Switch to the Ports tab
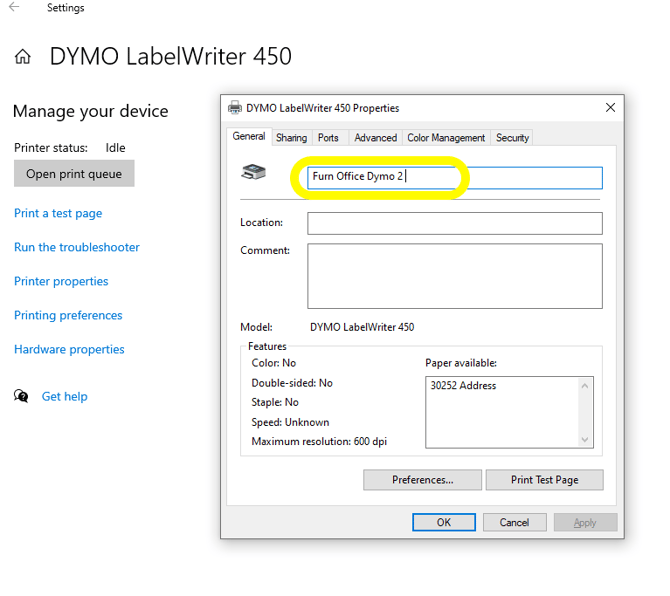Screen dimensions: 670x596 click(328, 138)
